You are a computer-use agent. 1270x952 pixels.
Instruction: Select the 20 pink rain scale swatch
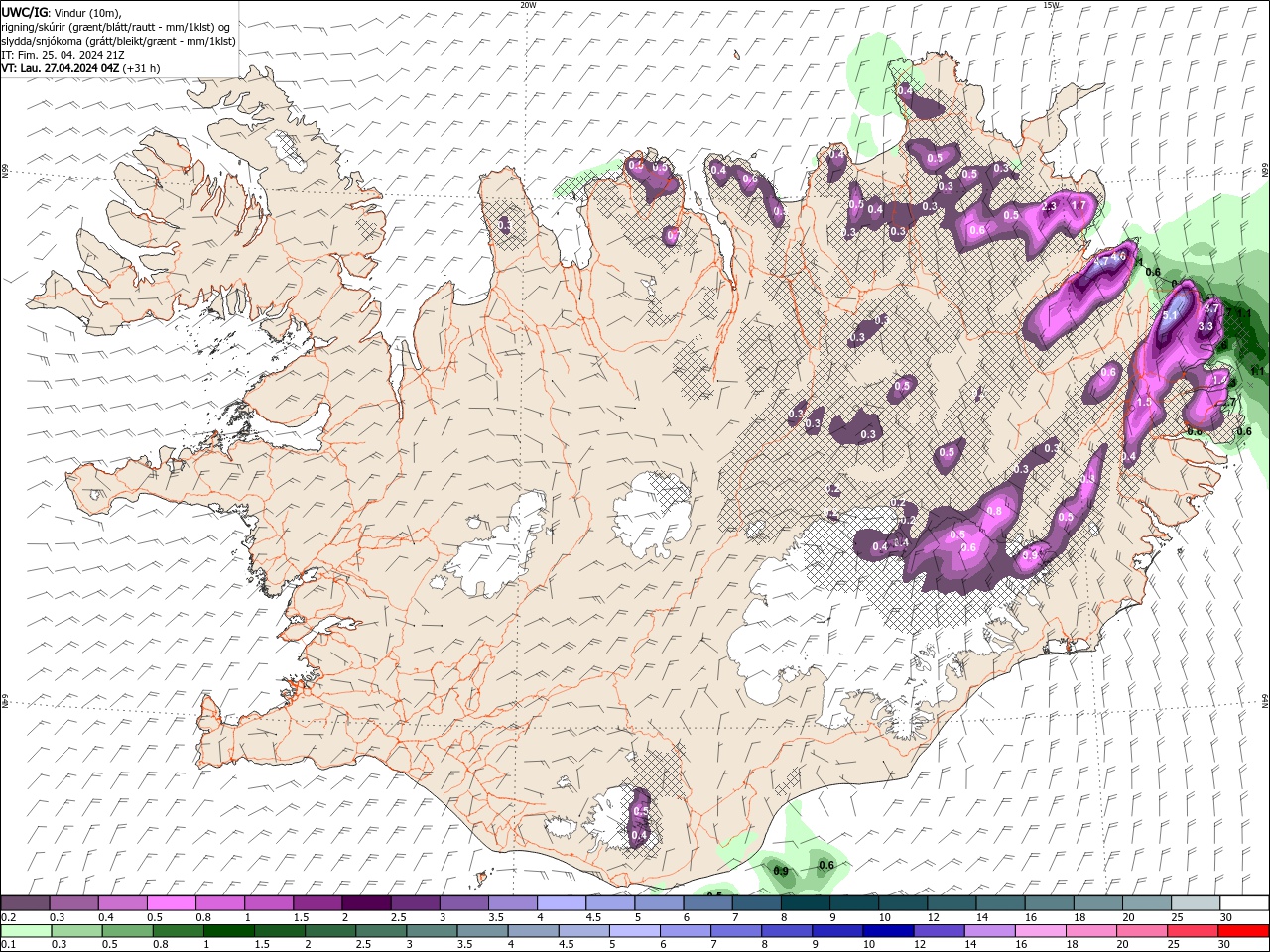point(1140,931)
